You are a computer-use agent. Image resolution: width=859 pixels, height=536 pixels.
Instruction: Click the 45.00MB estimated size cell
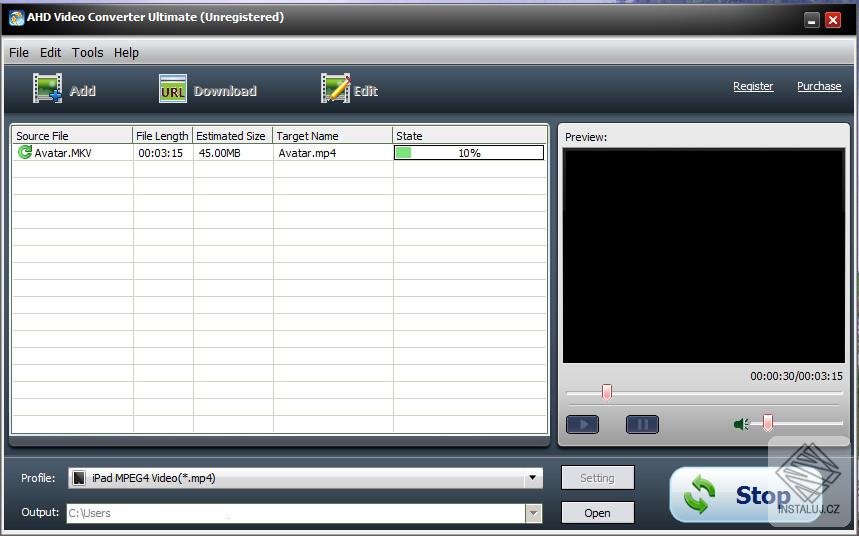(x=219, y=153)
